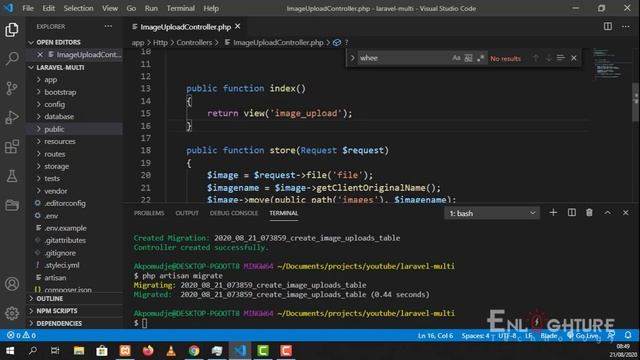Go to next find match arrow
This screenshot has height=360, width=640.
click(x=548, y=58)
